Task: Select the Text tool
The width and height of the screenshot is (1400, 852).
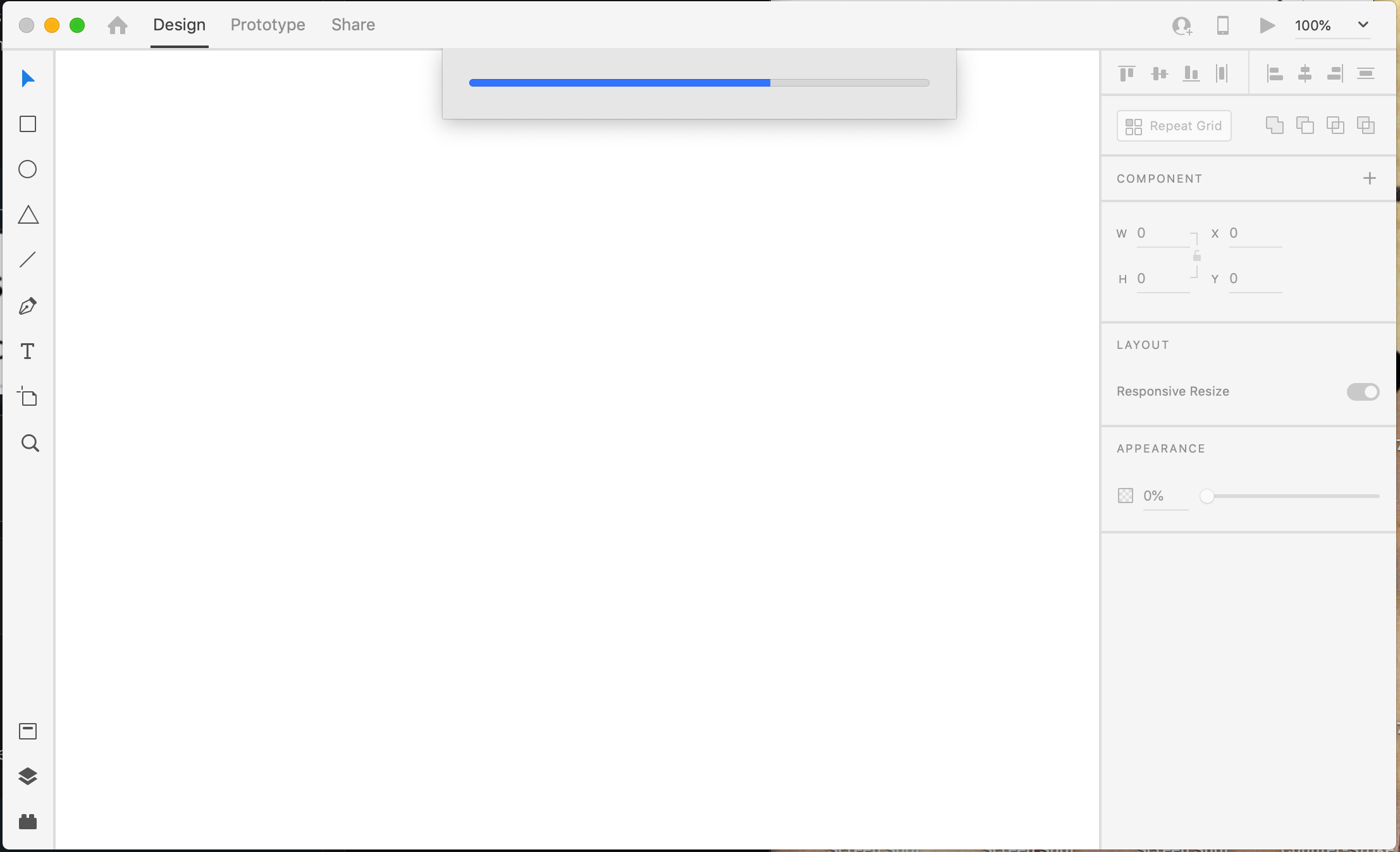Action: click(28, 351)
